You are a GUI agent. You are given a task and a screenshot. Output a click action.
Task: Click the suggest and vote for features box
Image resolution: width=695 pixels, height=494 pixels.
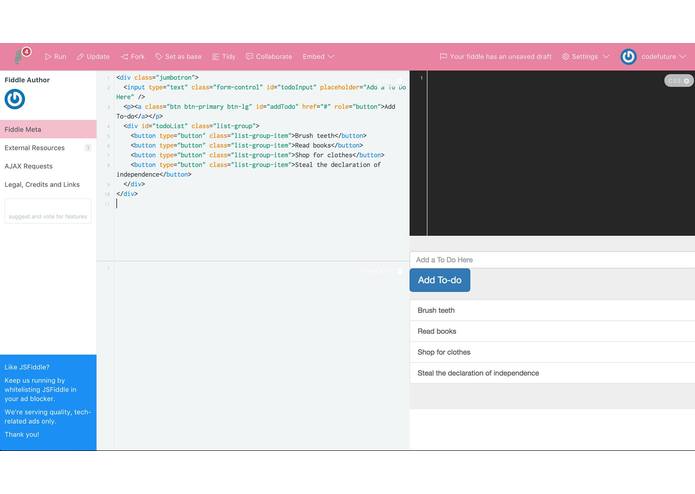[x=48, y=211]
